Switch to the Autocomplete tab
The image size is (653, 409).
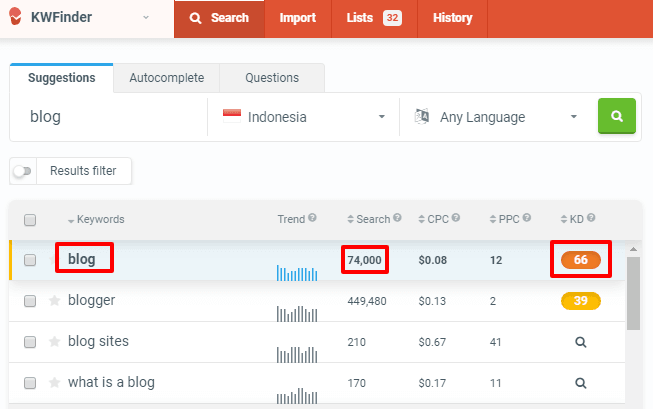166,78
